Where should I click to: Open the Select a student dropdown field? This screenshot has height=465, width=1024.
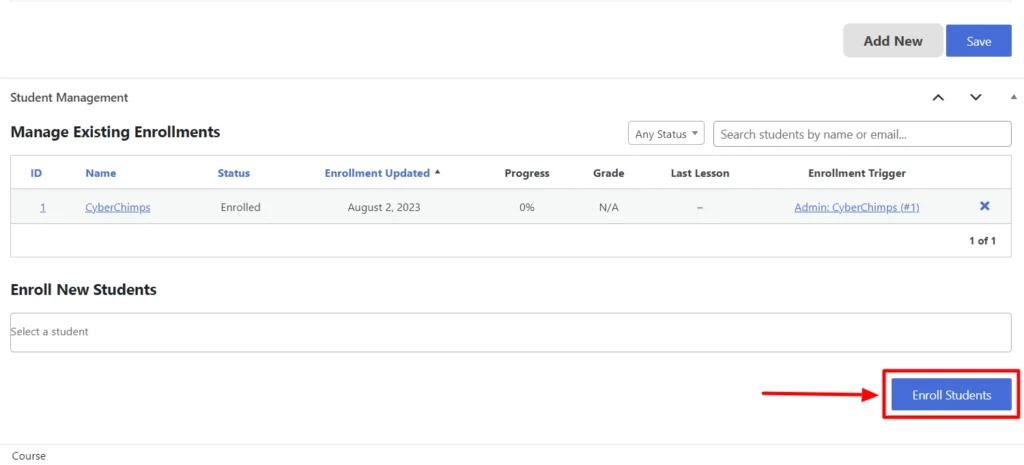pyautogui.click(x=510, y=332)
